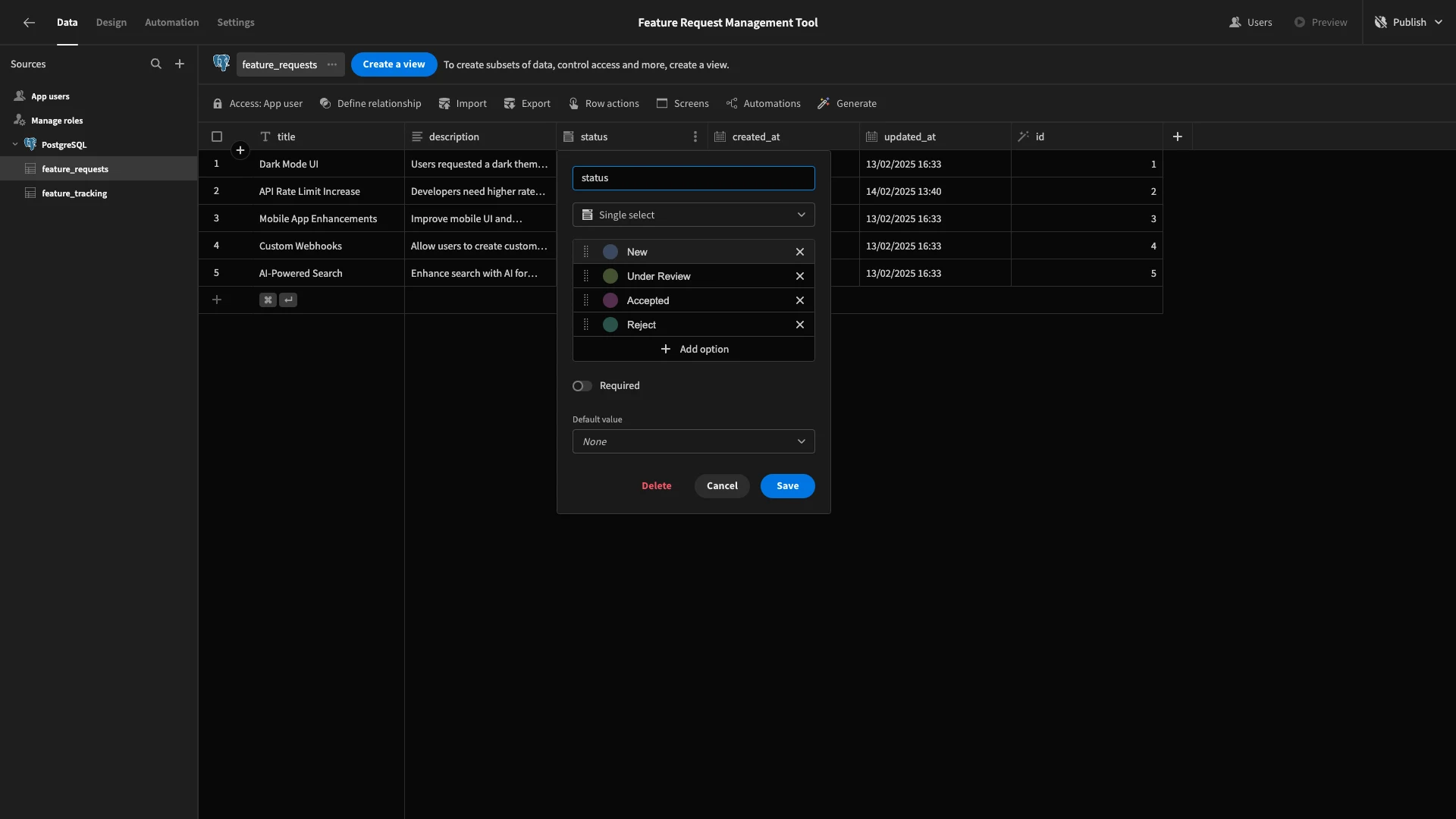Click the Preview button
The height and width of the screenshot is (819, 1456).
click(1320, 23)
